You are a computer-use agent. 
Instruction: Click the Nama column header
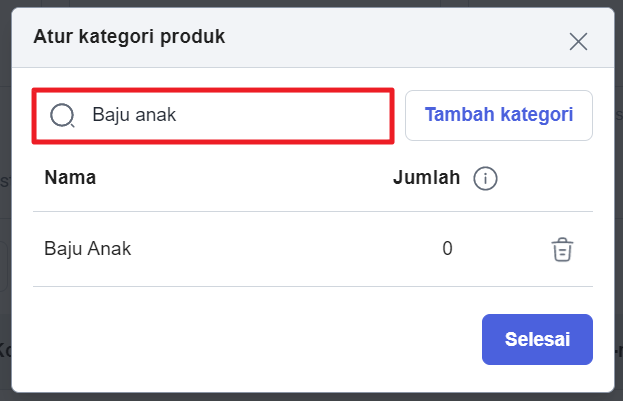(x=70, y=177)
